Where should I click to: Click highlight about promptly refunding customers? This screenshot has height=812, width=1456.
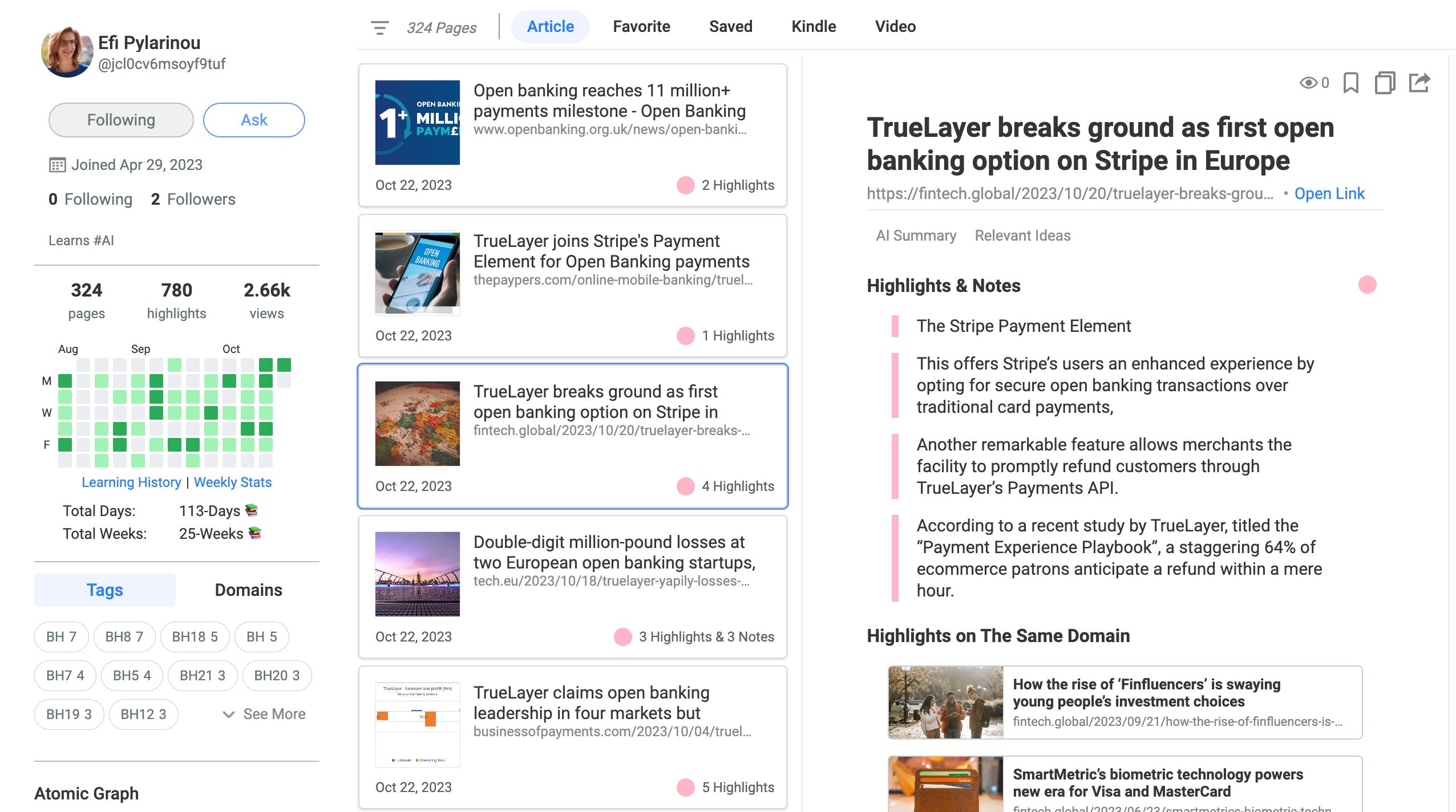(1104, 466)
